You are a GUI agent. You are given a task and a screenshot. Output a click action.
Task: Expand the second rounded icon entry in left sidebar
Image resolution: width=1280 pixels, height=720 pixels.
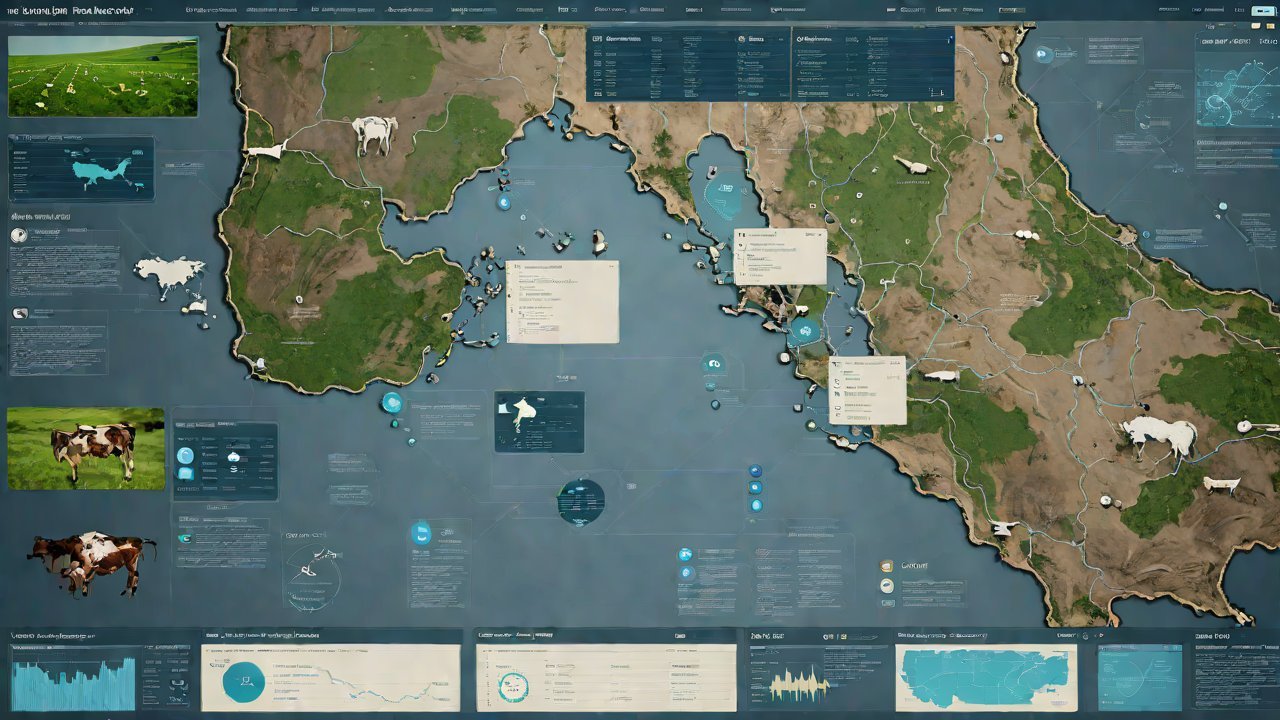[x=19, y=313]
